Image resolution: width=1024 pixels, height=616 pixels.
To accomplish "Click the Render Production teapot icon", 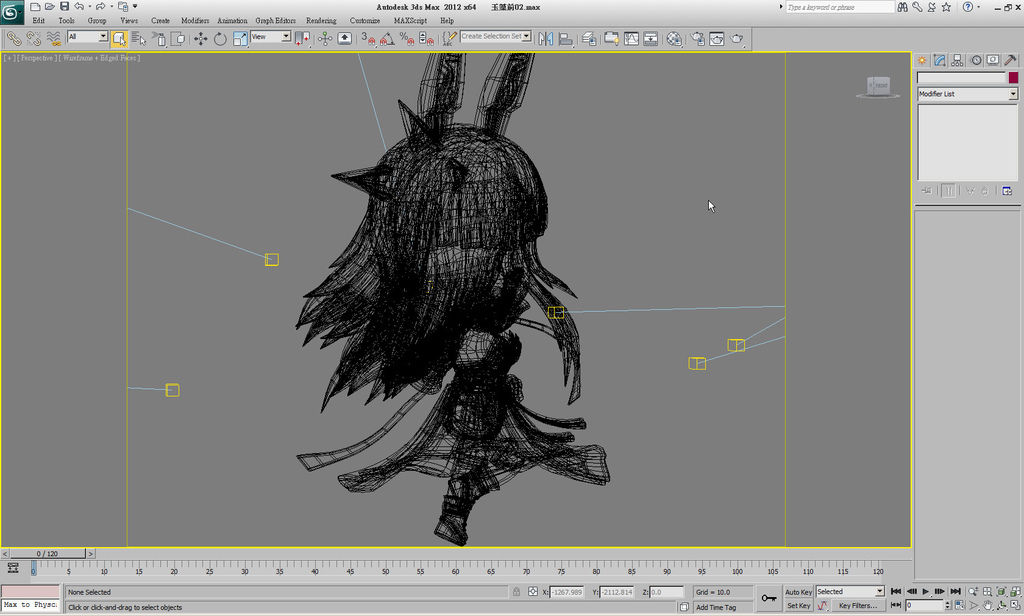I will point(737,39).
